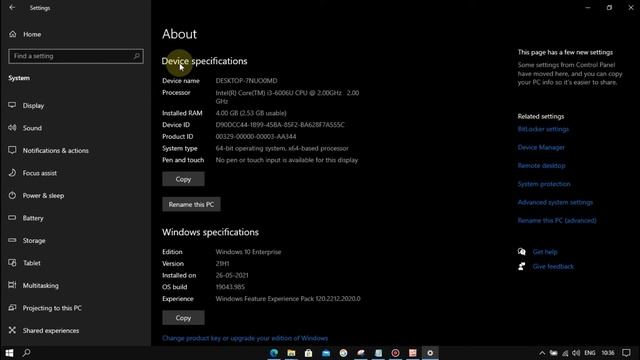Image resolution: width=640 pixels, height=360 pixels.
Task: Click the ENG language indicator
Action: 590,353
